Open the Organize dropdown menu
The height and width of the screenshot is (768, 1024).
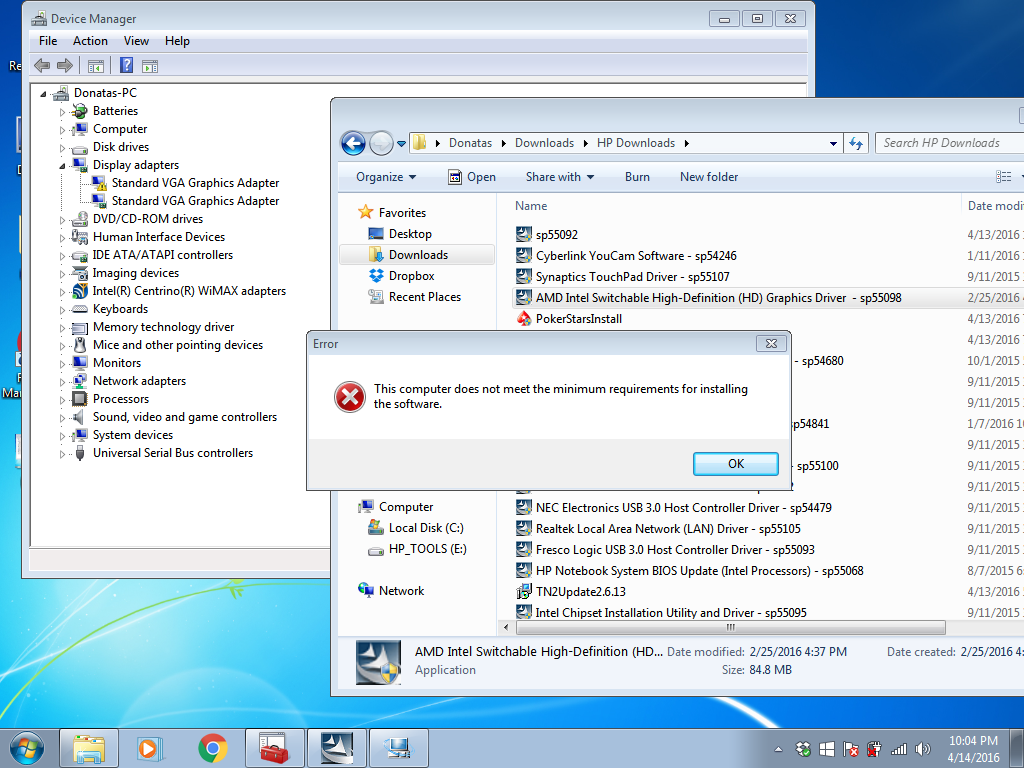click(x=386, y=177)
